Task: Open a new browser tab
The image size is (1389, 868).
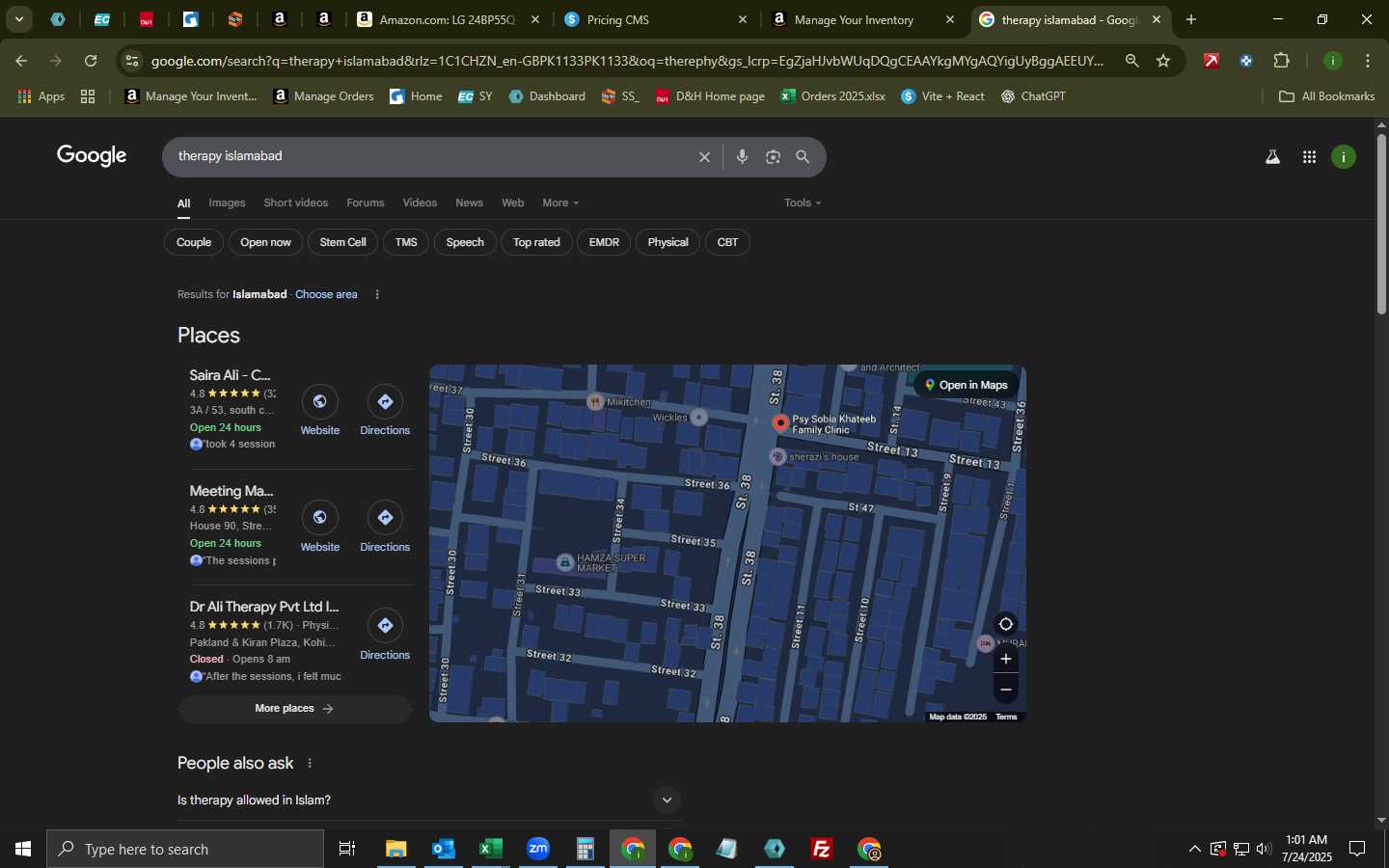Action: 1191,19
